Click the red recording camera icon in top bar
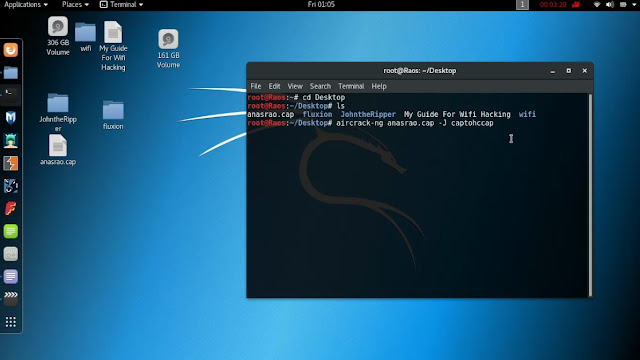Viewport: 640px width, 360px height. tap(576, 4)
